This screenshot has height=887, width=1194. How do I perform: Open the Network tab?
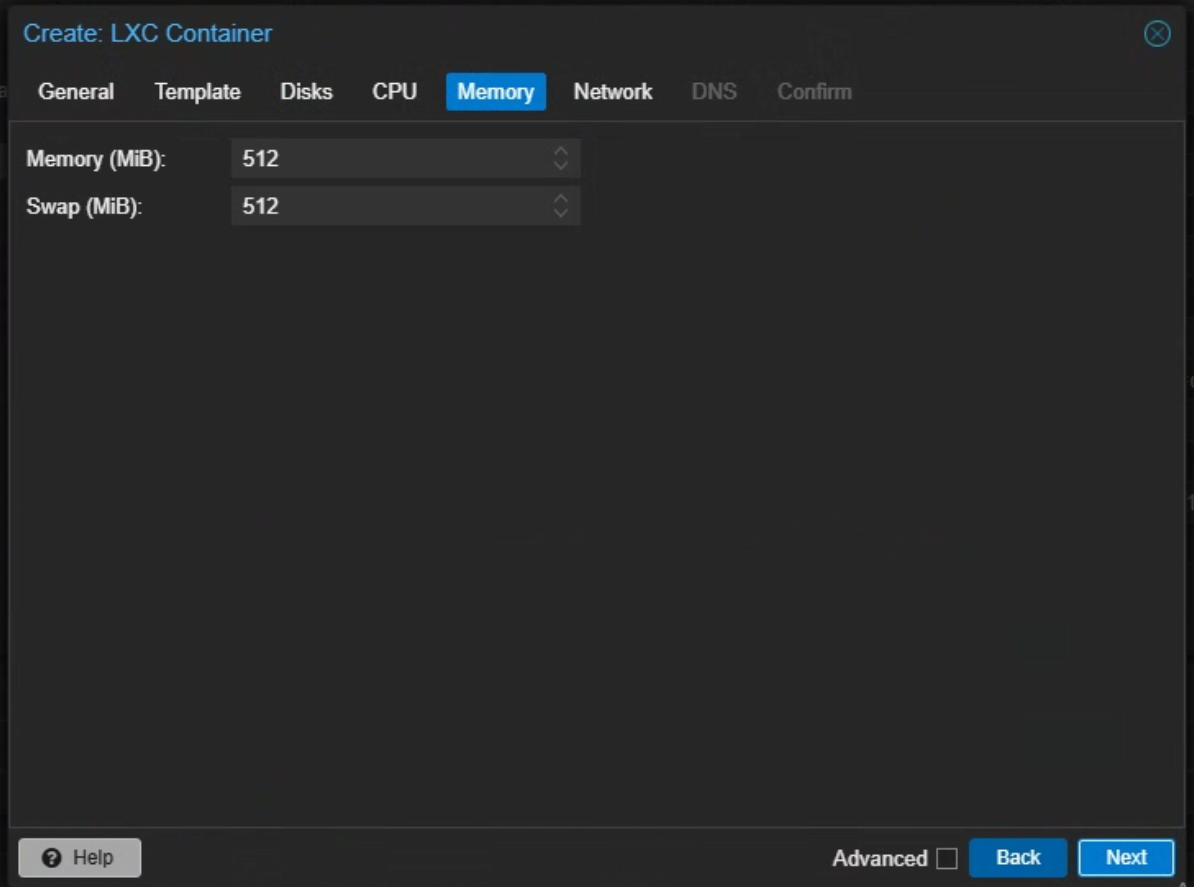(x=613, y=92)
